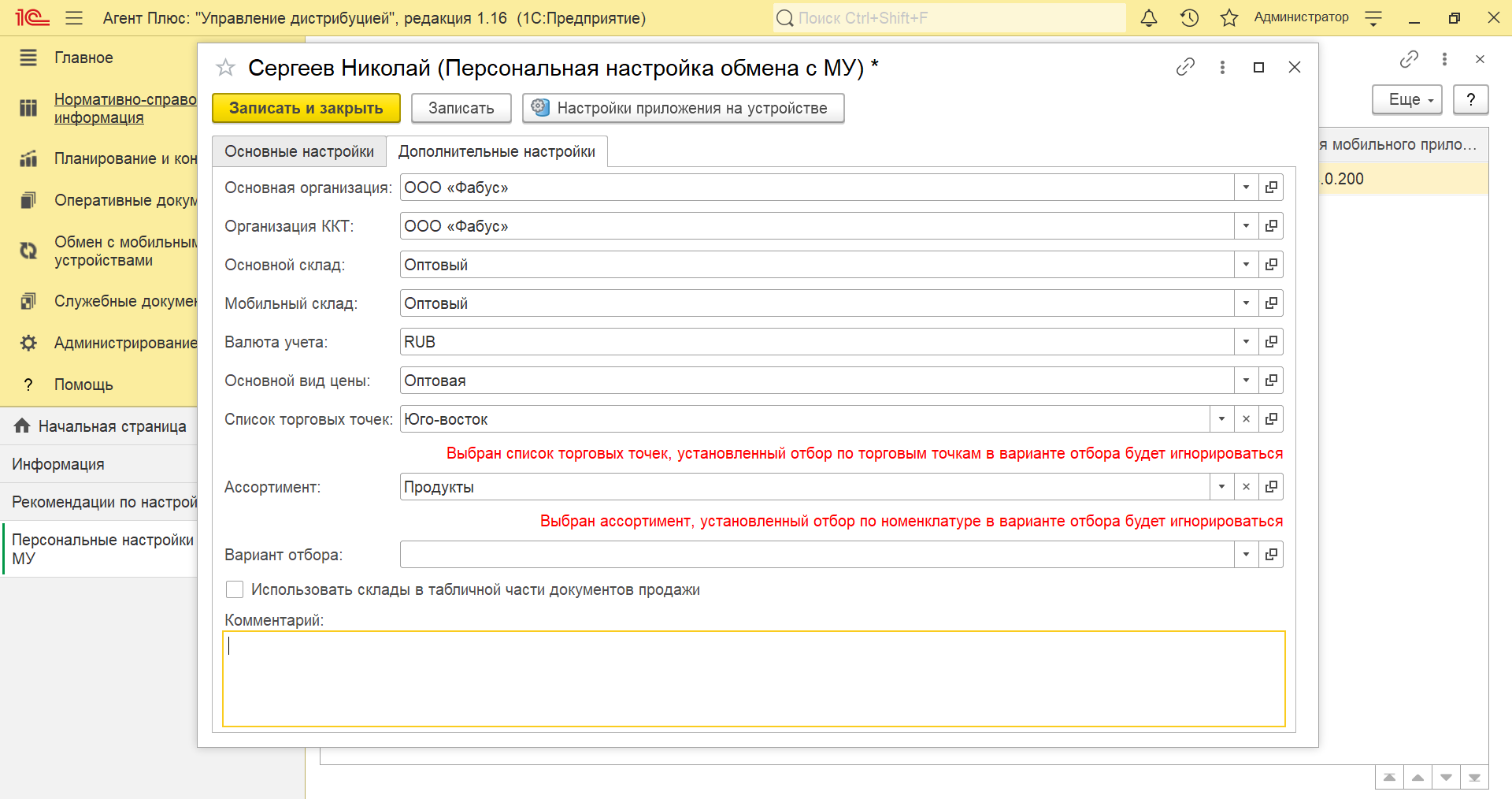This screenshot has height=799, width=1512.
Task: Open Вариант отбора linked record
Action: [x=1271, y=555]
